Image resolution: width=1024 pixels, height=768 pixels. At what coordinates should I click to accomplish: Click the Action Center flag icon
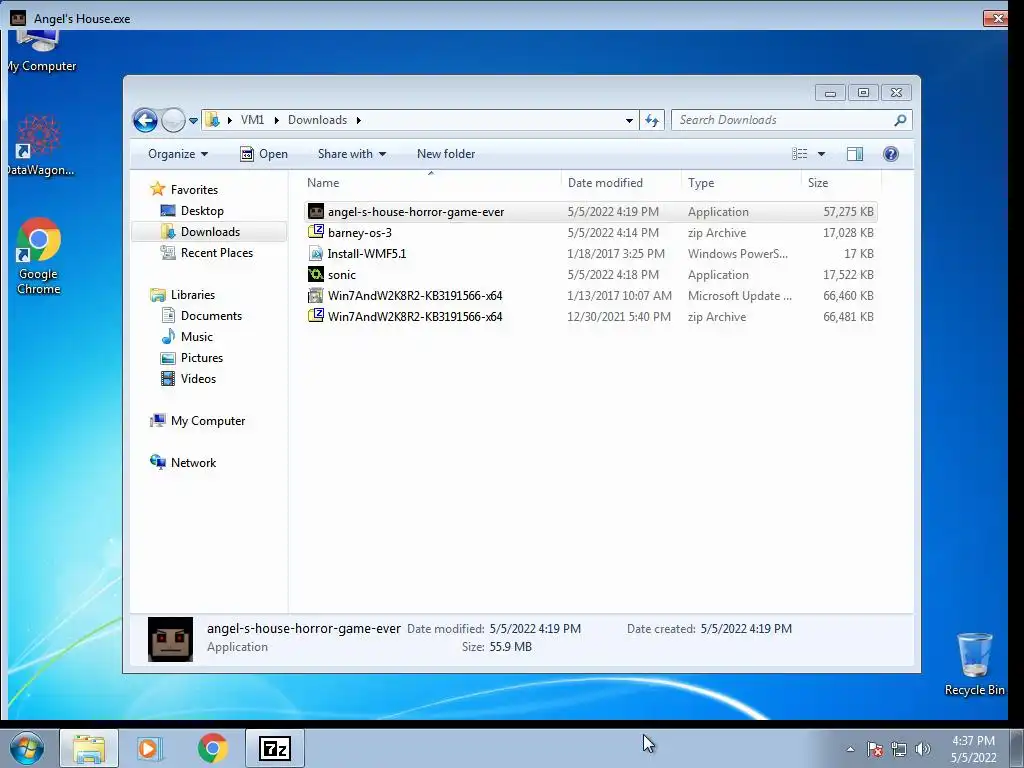click(874, 749)
